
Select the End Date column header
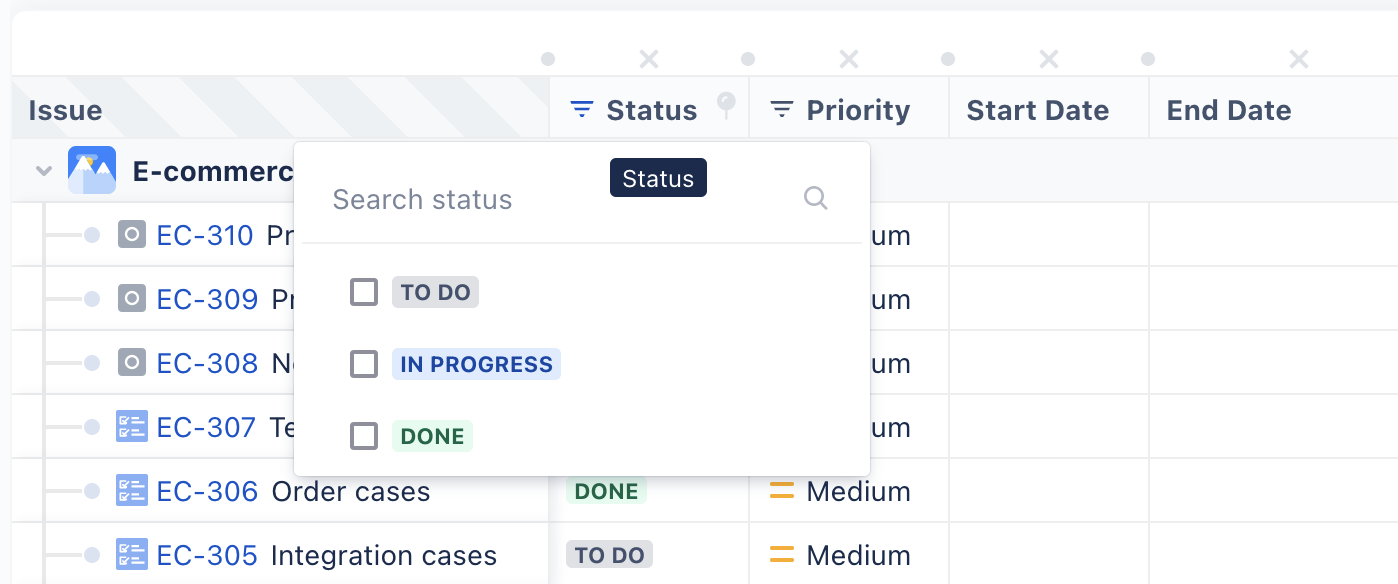[1229, 110]
